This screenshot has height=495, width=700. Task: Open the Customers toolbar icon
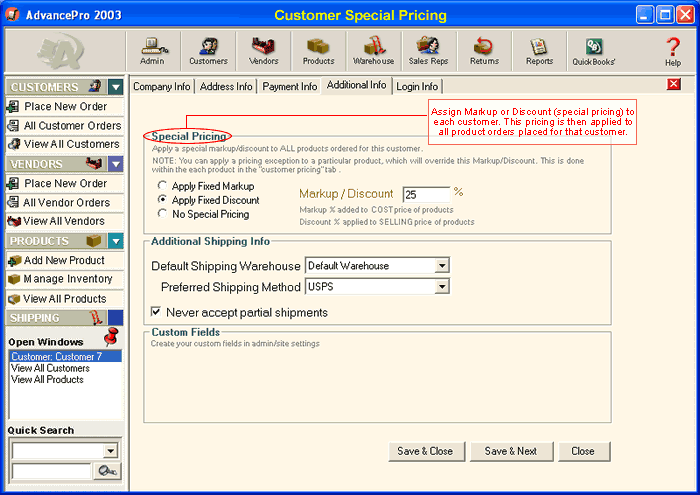coord(208,51)
